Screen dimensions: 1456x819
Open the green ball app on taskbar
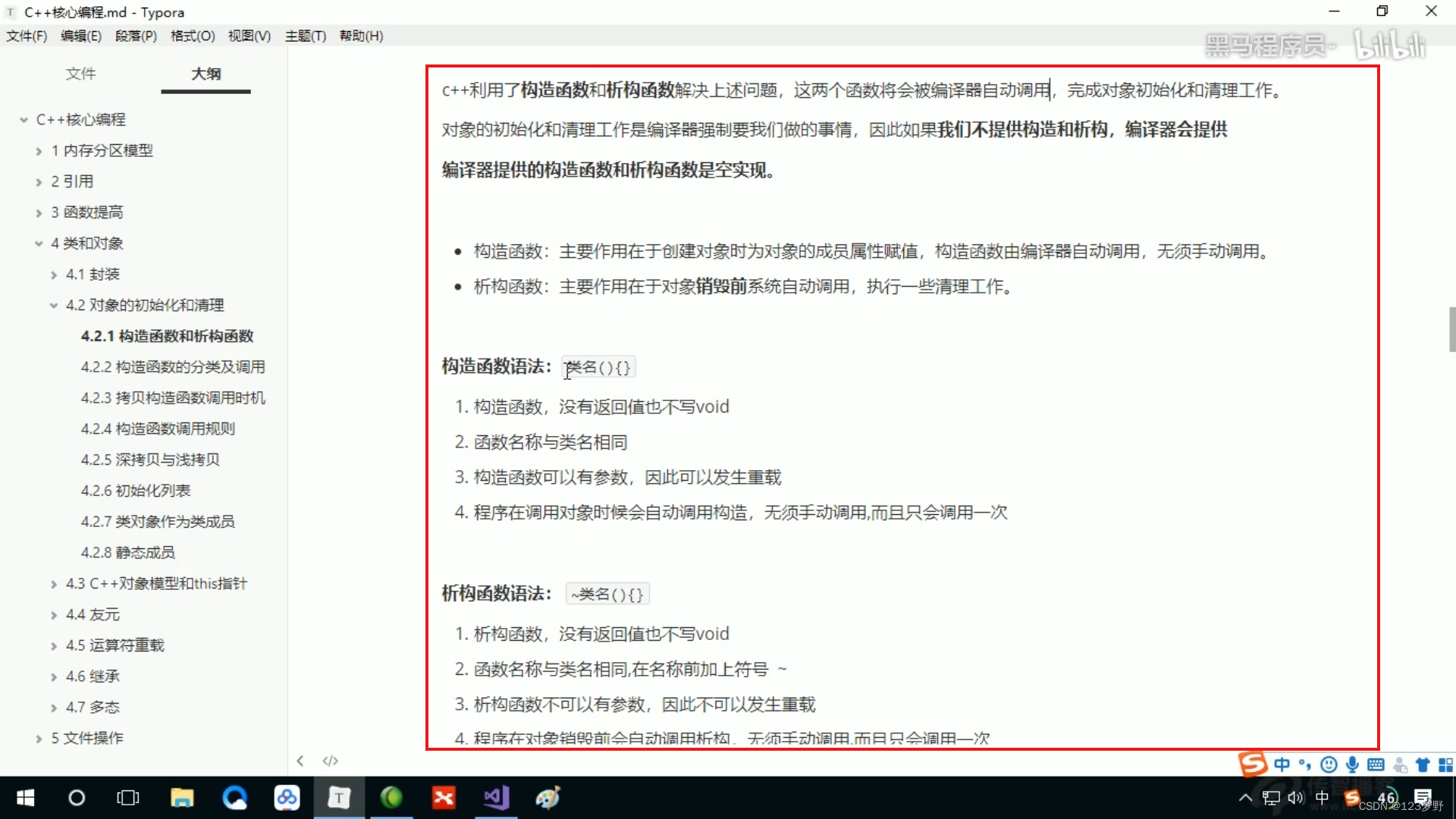click(x=391, y=798)
